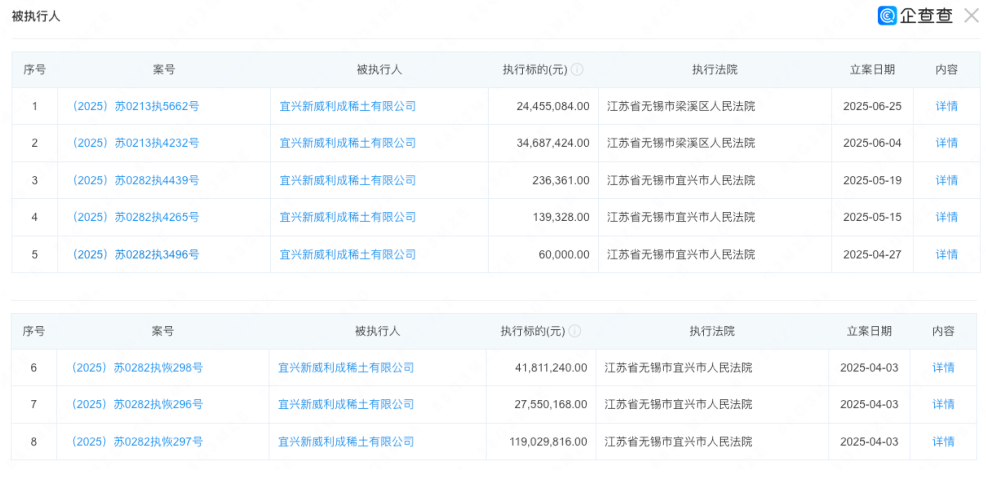Click court 江苏省无锡市梁溪区人民法院 in row 2
The height and width of the screenshot is (482, 986).
pos(681,143)
